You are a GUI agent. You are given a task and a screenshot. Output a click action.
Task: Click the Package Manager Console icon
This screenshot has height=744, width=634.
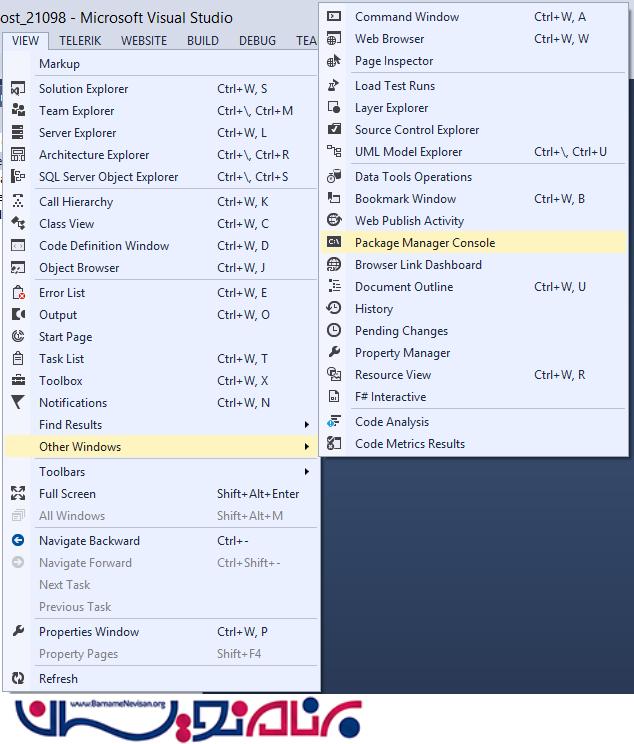[334, 243]
